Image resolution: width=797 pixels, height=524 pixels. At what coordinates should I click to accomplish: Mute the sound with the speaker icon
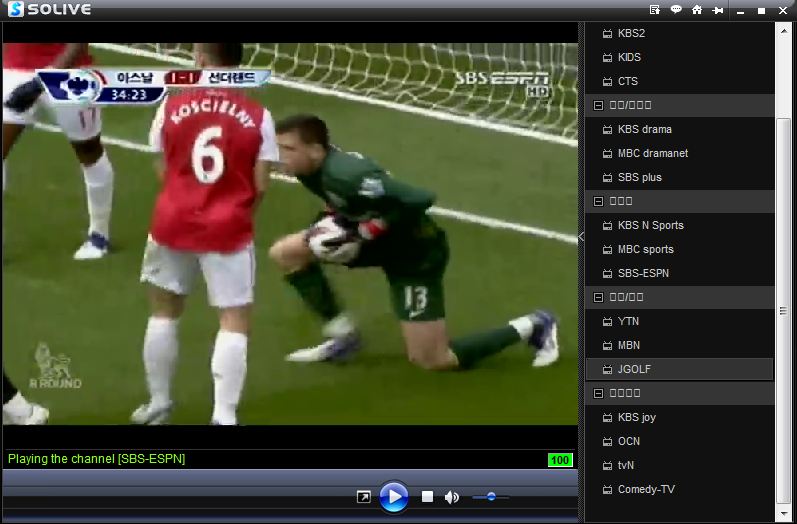pos(451,497)
